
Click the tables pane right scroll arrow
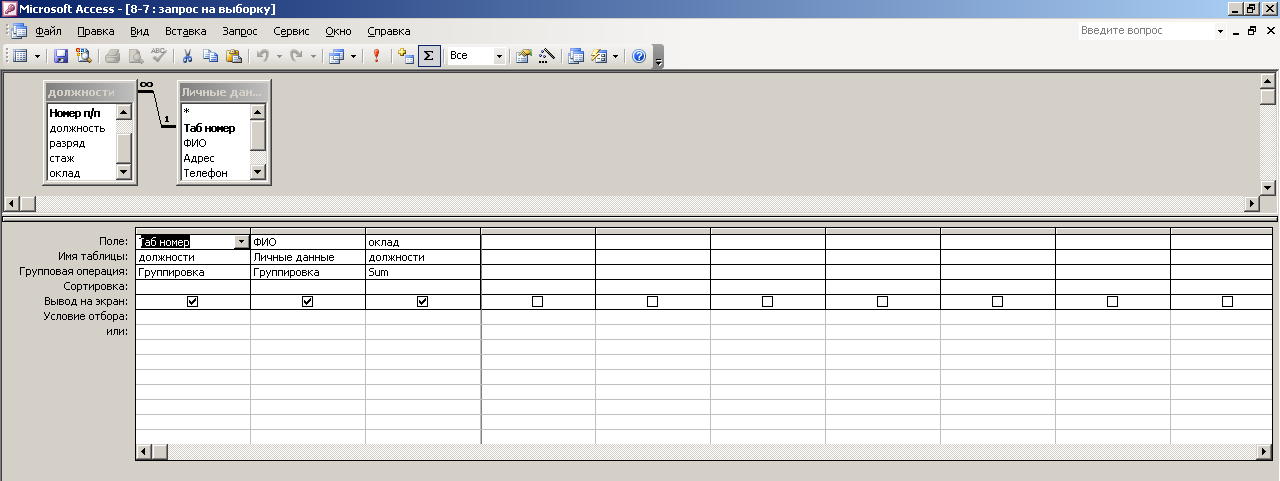point(1251,203)
